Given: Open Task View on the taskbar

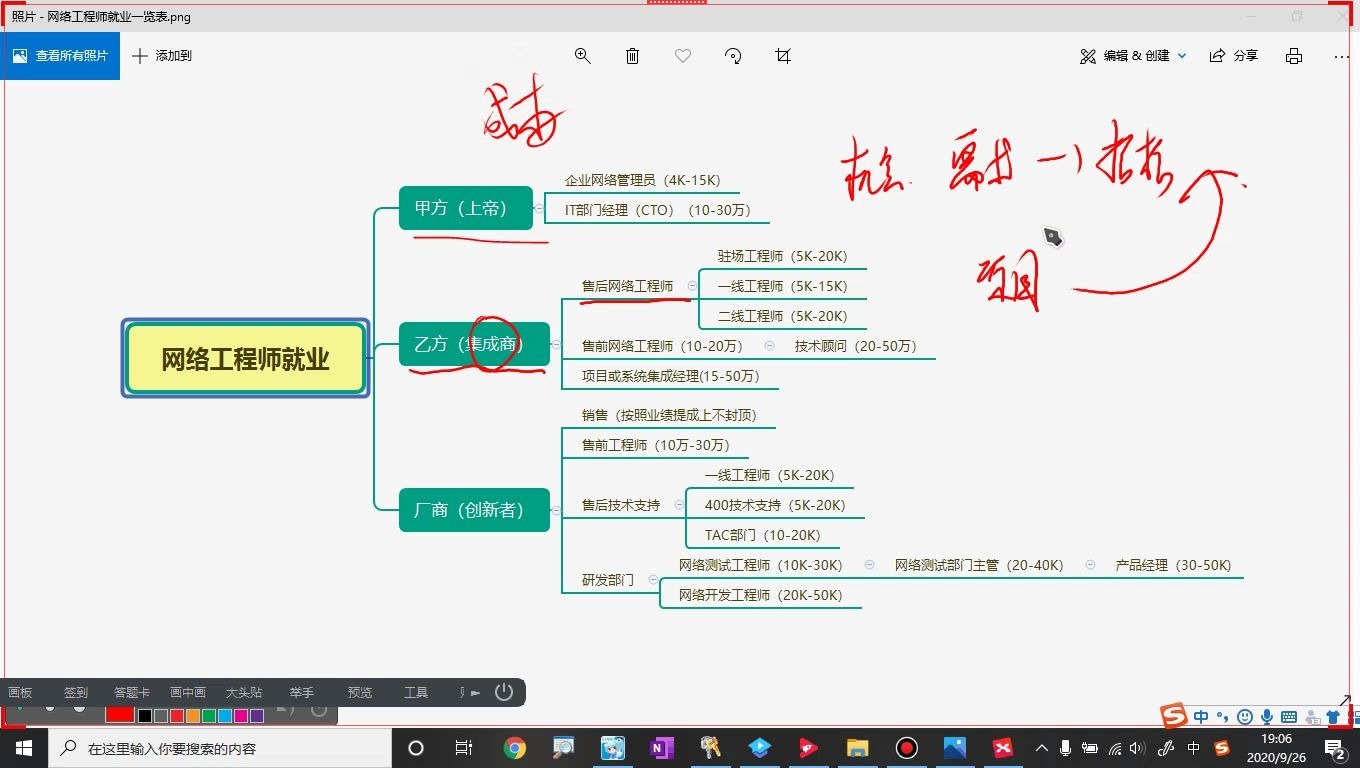Looking at the screenshot, I should point(464,748).
